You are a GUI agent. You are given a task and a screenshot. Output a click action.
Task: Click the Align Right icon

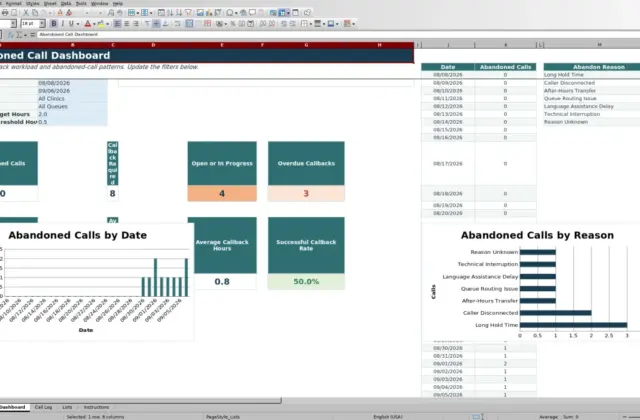point(136,24)
